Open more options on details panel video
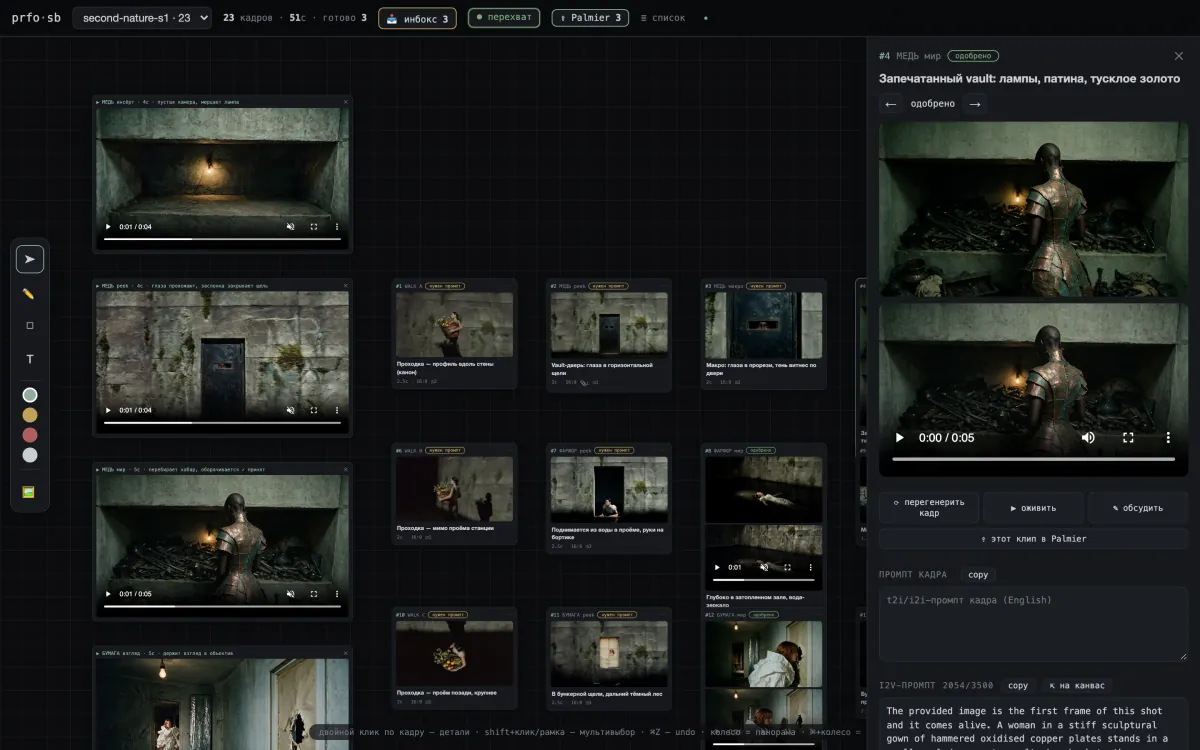The image size is (1200, 750). 1168,437
